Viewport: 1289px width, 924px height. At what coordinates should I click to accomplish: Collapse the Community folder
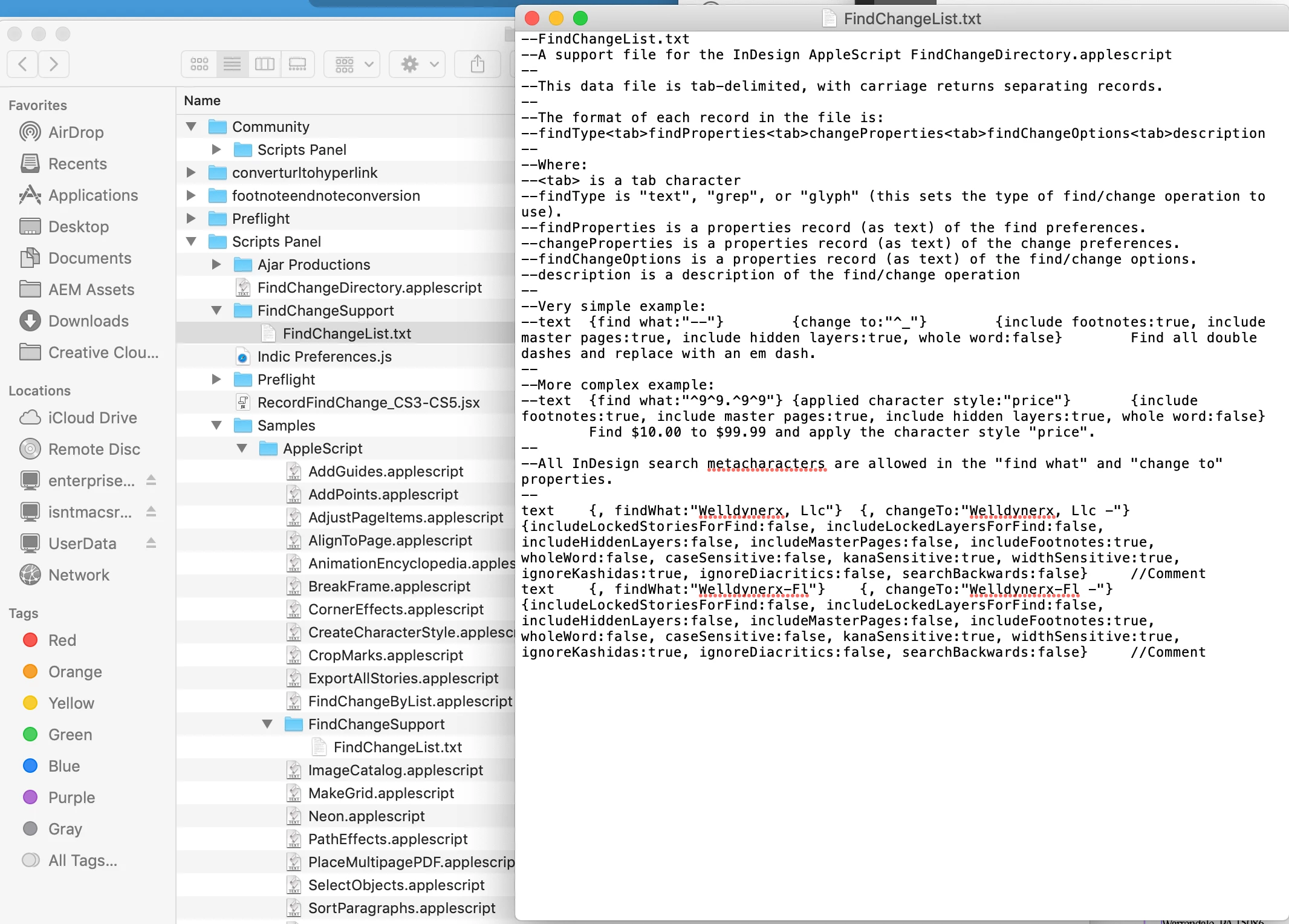click(191, 126)
